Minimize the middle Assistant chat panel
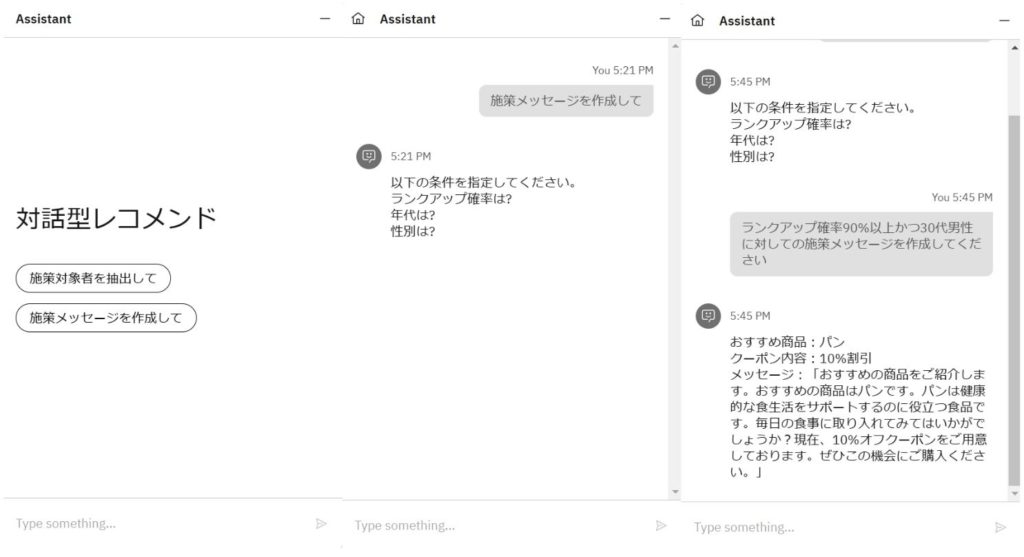Viewport: 1024px width, 557px height. 665,19
